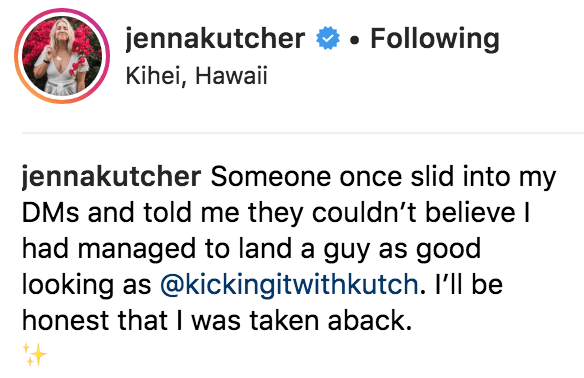This screenshot has height=378, width=584.
Task: Click the blue verified badge icon
Action: (x=328, y=38)
